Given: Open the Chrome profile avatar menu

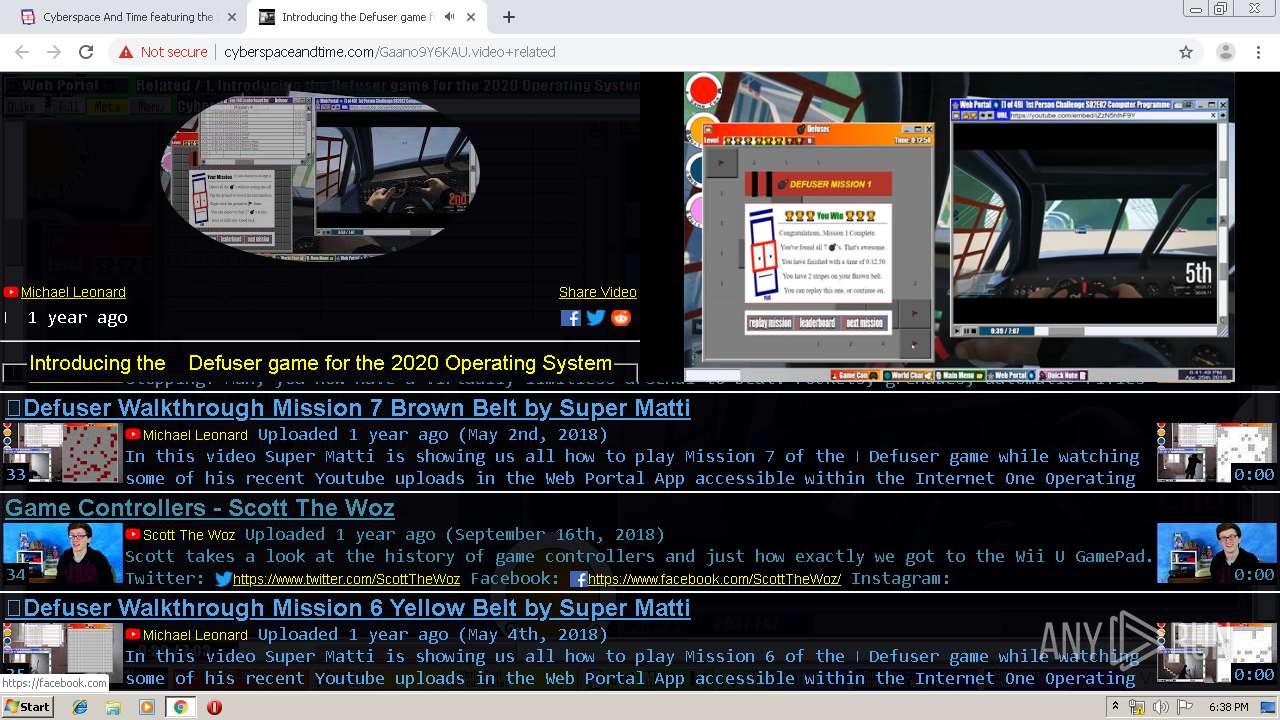Looking at the screenshot, I should [x=1226, y=52].
